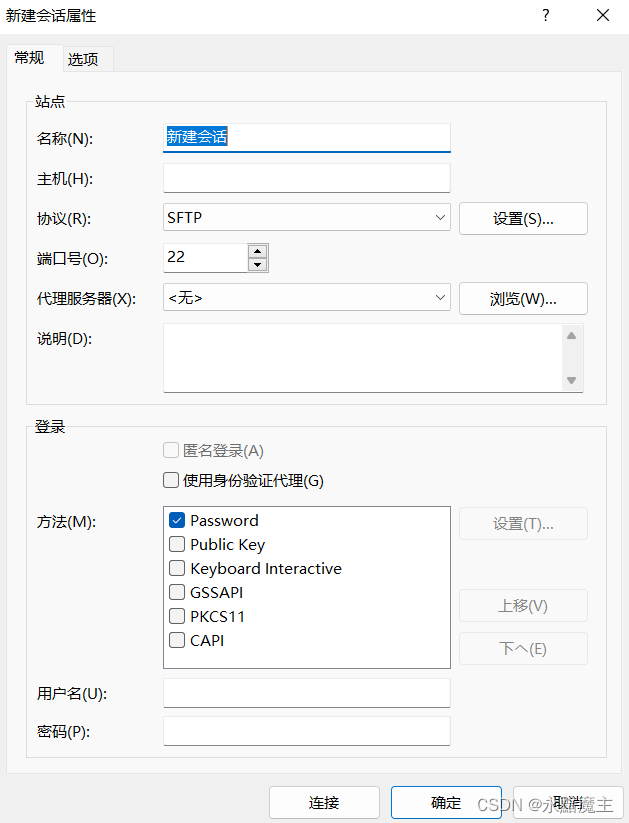
Task: Click the 设置(S)... protocol button
Action: [x=523, y=218]
